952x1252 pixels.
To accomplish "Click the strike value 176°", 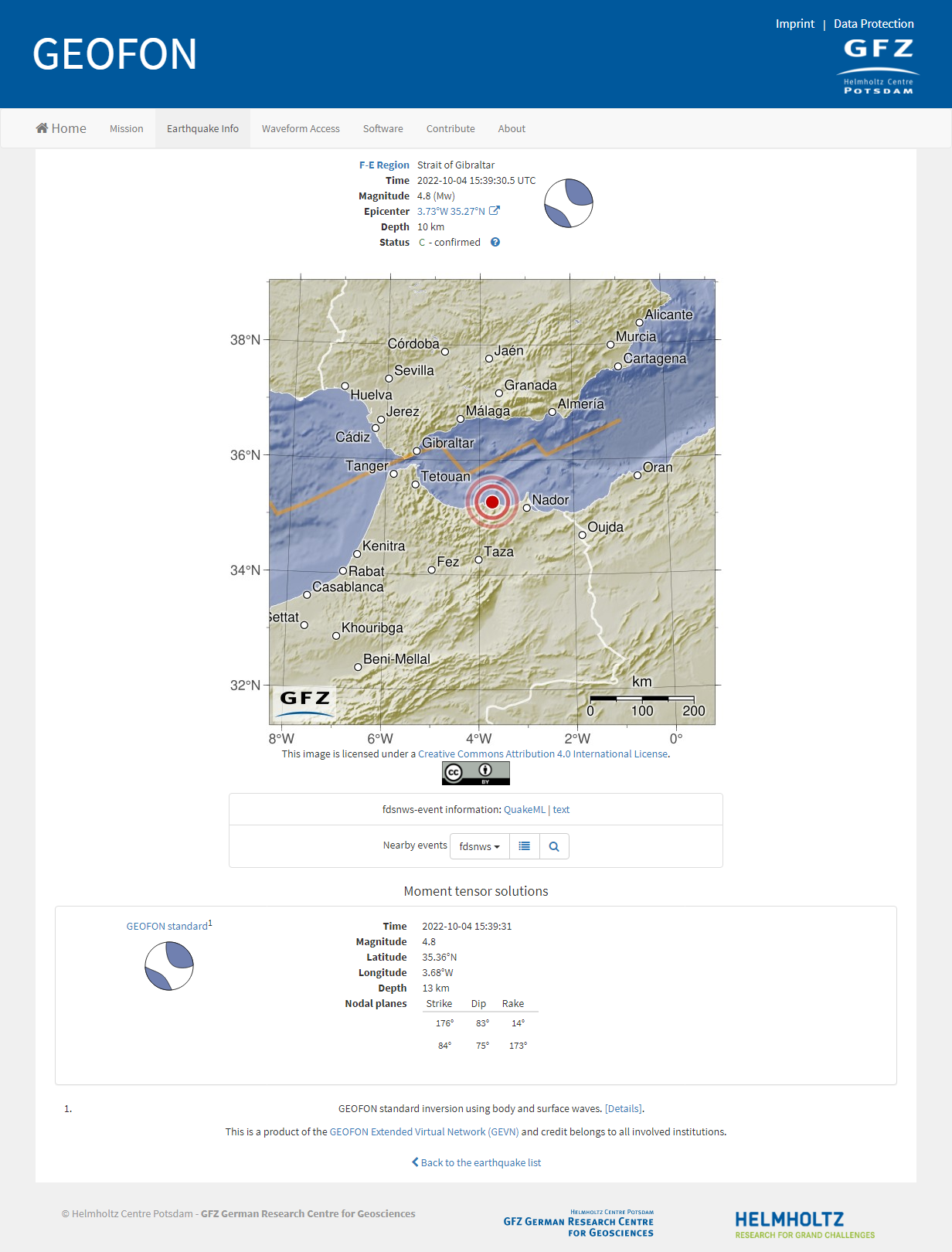I will [x=444, y=1023].
